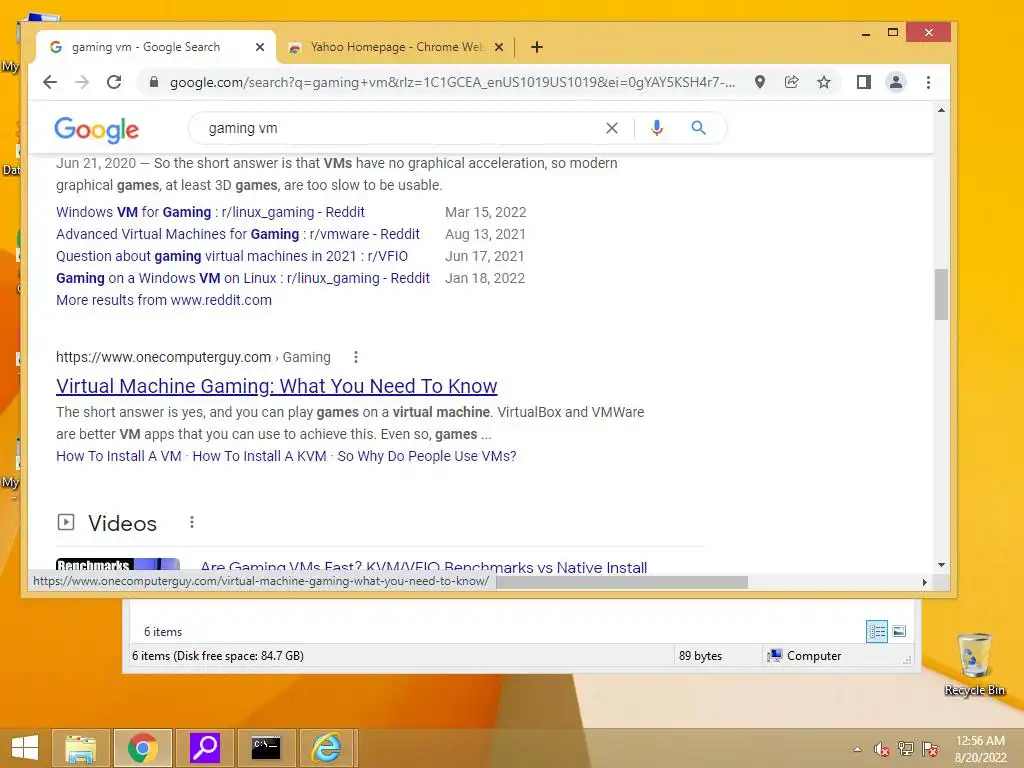Click into the gaming vm search field
This screenshot has width=1024, height=768.
coord(398,128)
